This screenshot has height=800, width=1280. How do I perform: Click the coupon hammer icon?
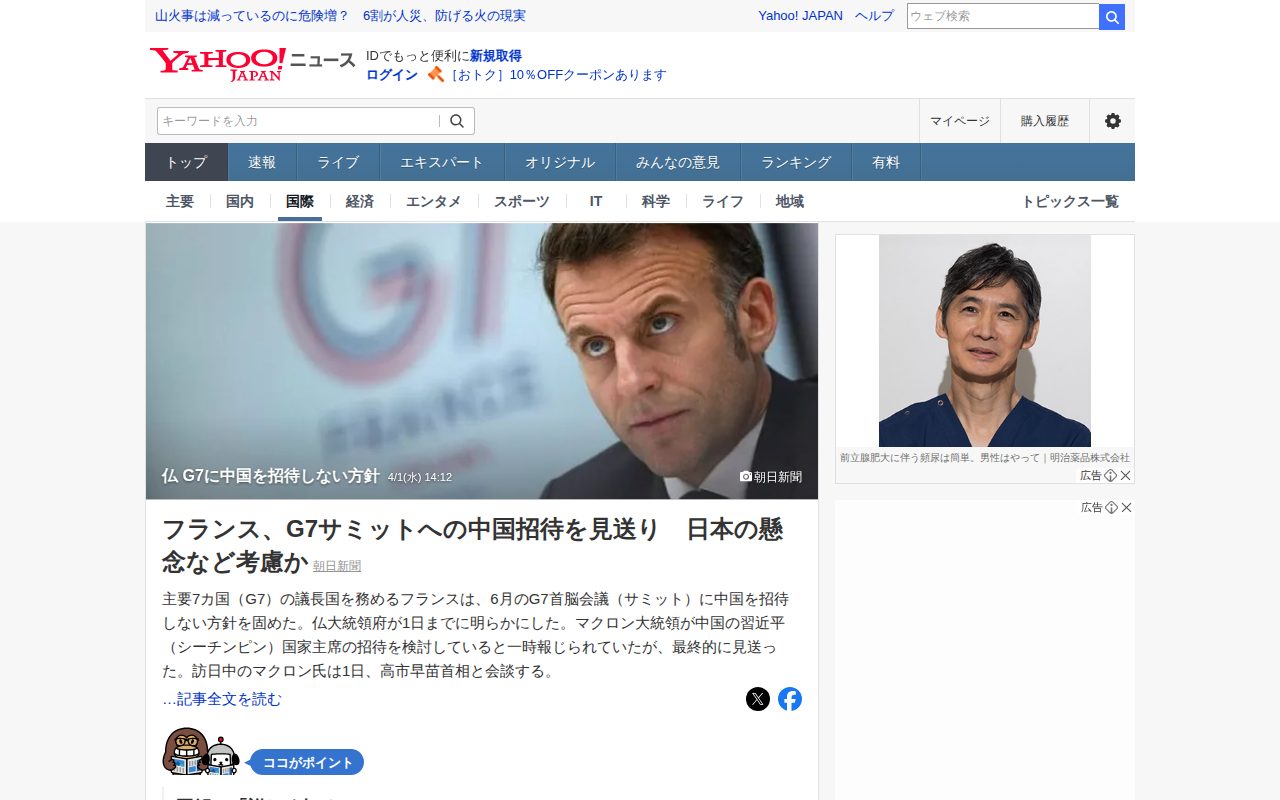[x=435, y=74]
